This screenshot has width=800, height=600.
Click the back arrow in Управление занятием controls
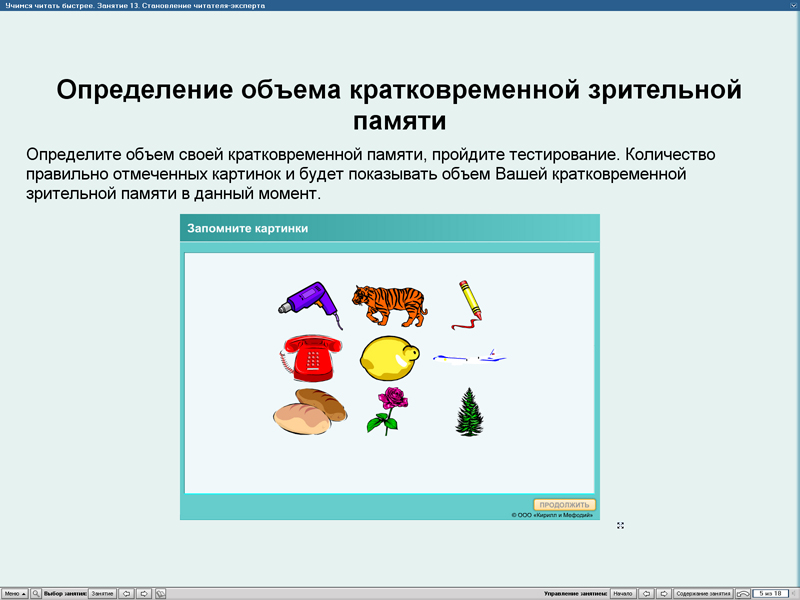(648, 593)
